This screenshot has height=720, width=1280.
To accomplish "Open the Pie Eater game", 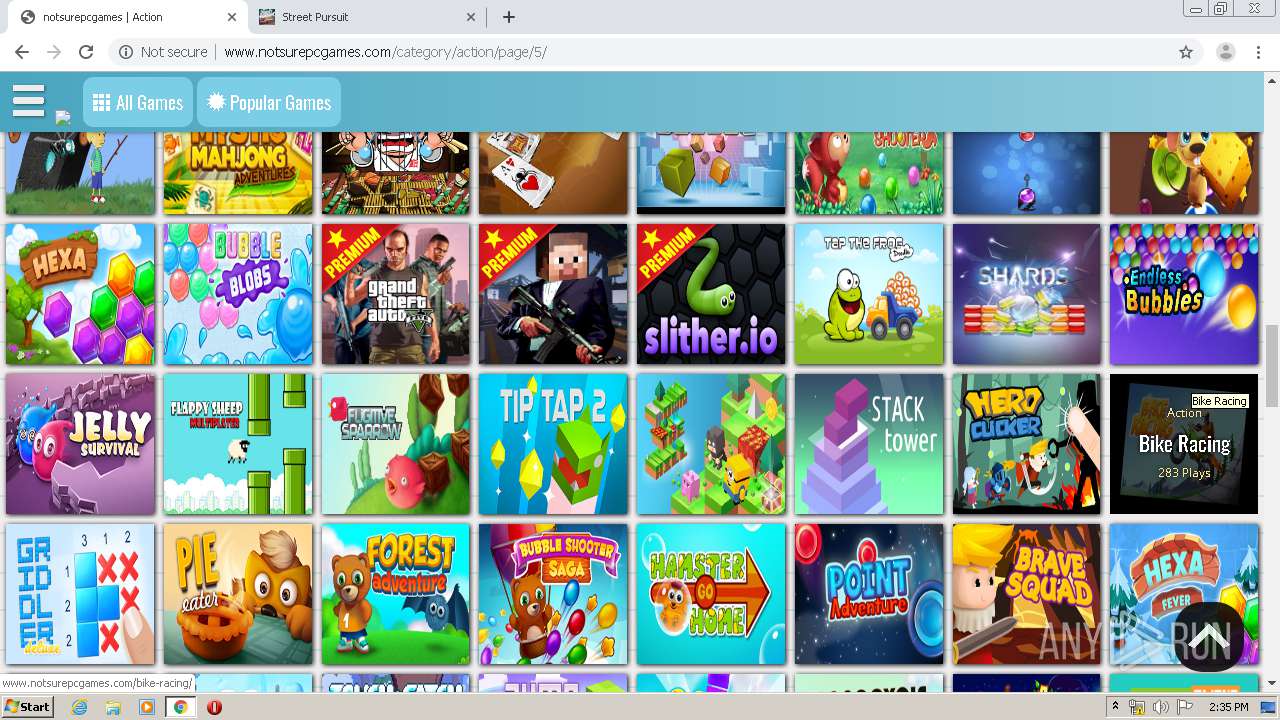I will point(238,594).
